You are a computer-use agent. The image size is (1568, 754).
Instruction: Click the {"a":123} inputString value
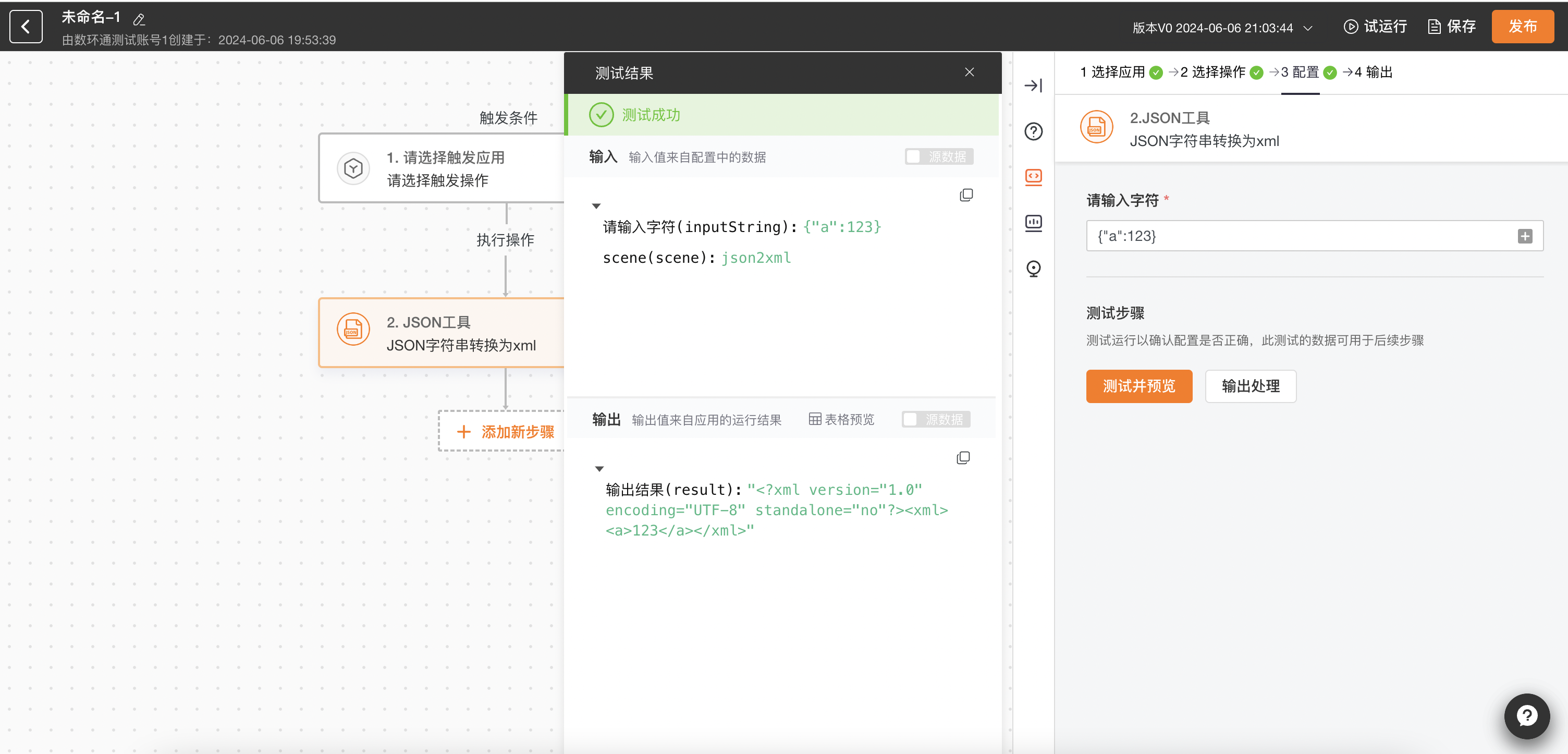[842, 227]
